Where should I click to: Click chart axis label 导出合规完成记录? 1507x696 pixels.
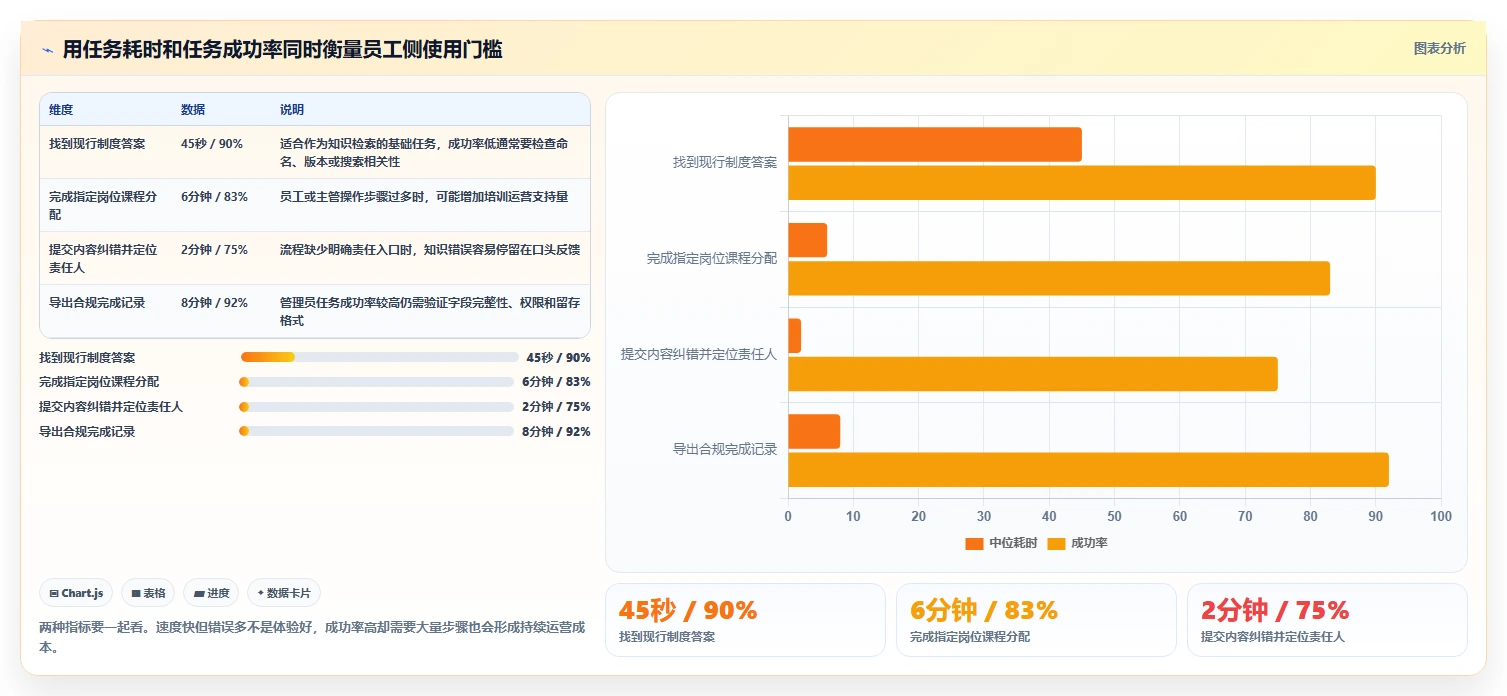[725, 450]
